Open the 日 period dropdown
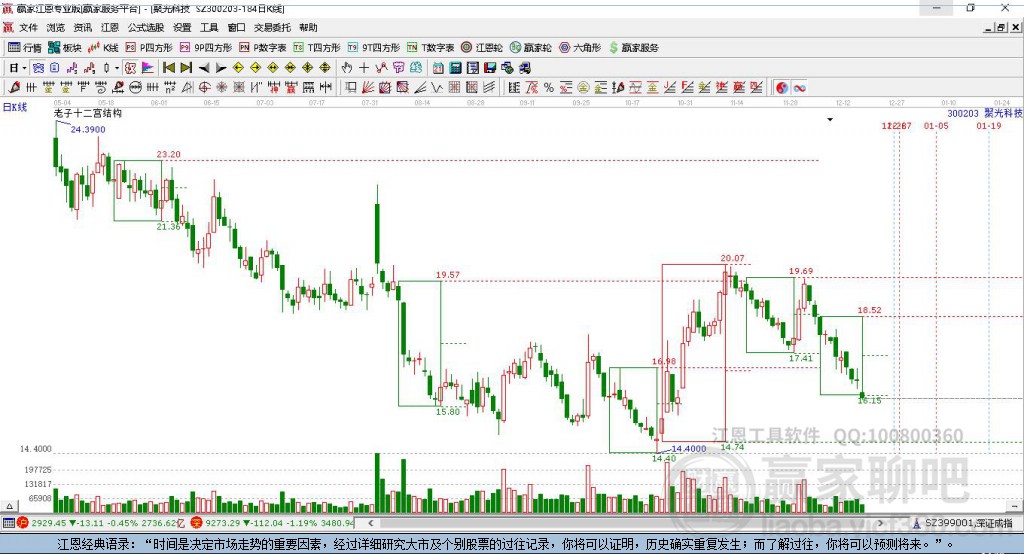The height and width of the screenshot is (554, 1024). coord(17,68)
